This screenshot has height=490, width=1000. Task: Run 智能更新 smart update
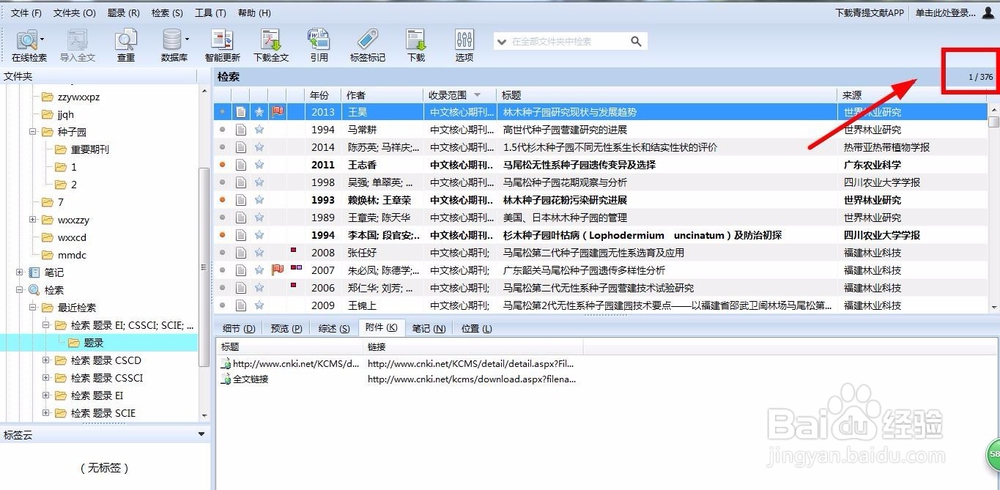(222, 45)
